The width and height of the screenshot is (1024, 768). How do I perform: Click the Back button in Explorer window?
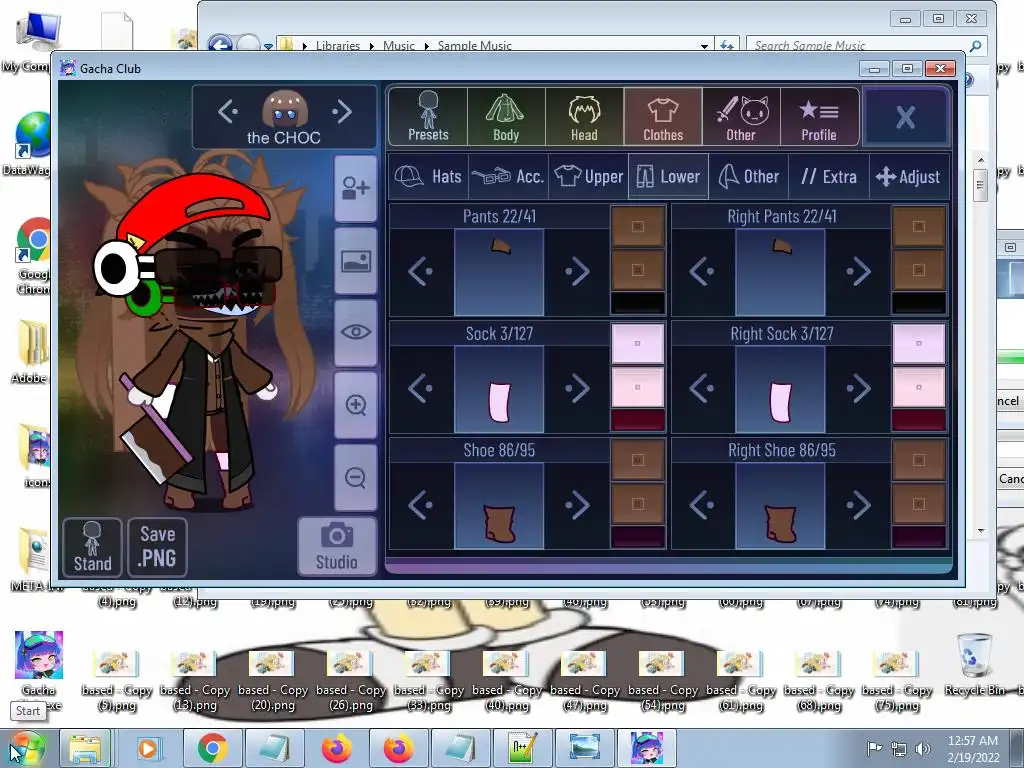click(x=221, y=44)
